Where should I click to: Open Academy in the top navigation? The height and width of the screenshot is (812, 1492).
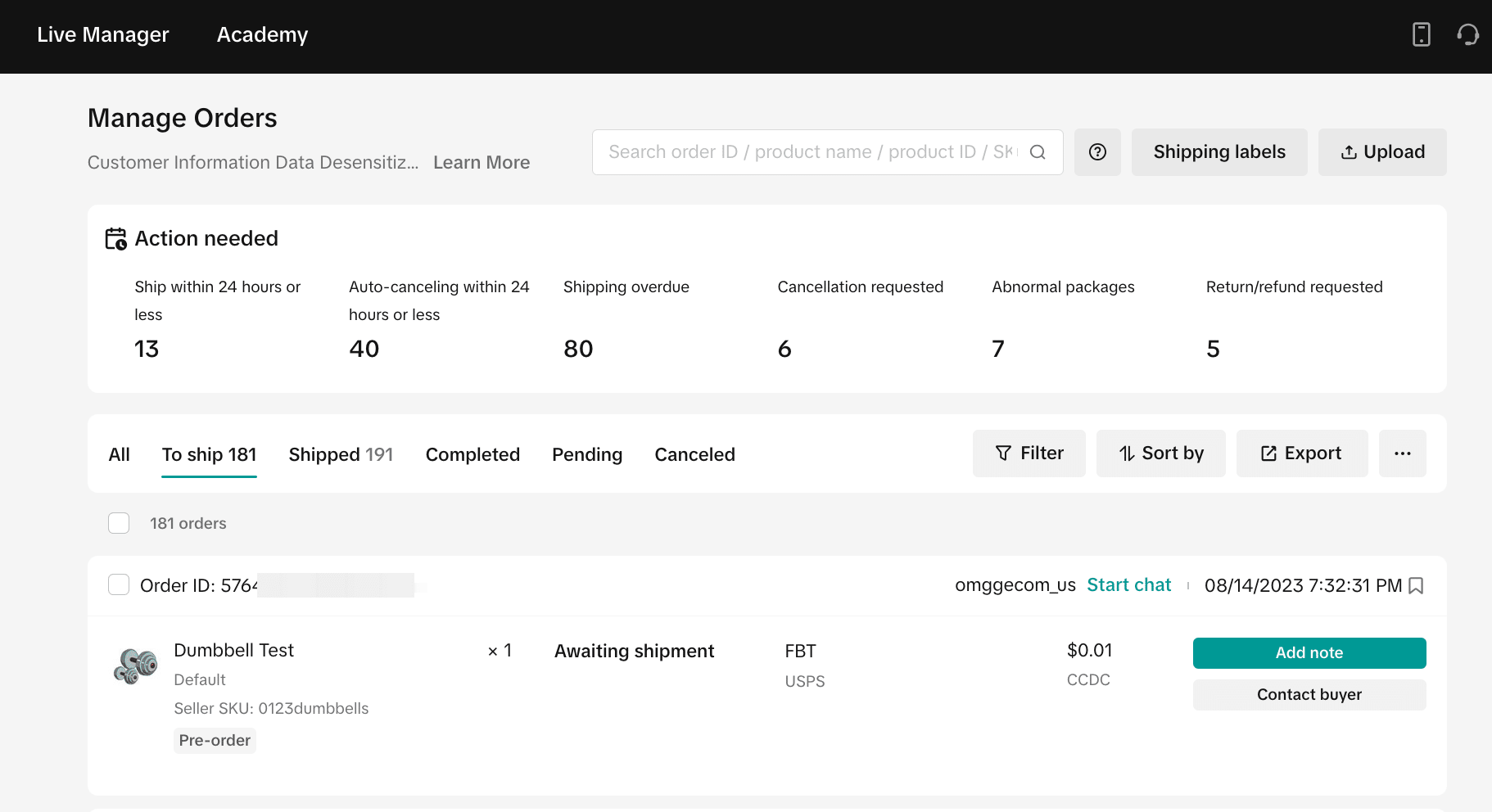click(x=262, y=35)
